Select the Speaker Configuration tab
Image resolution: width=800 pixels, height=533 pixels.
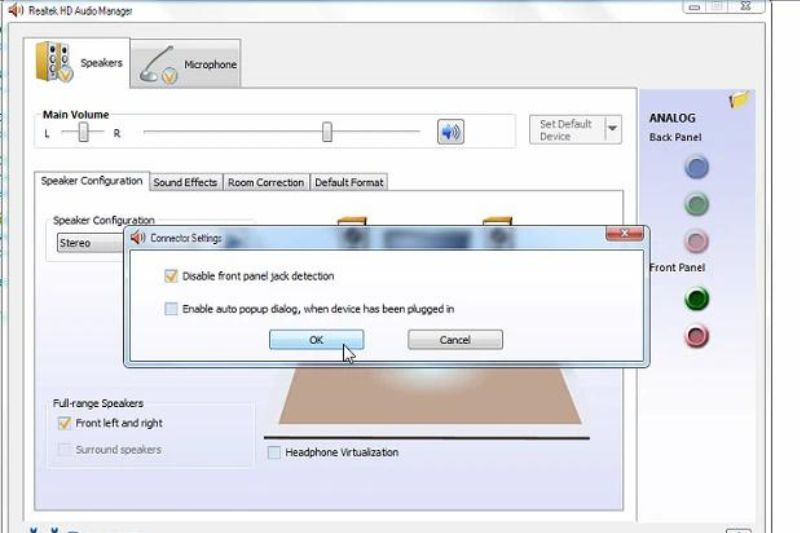pos(92,181)
